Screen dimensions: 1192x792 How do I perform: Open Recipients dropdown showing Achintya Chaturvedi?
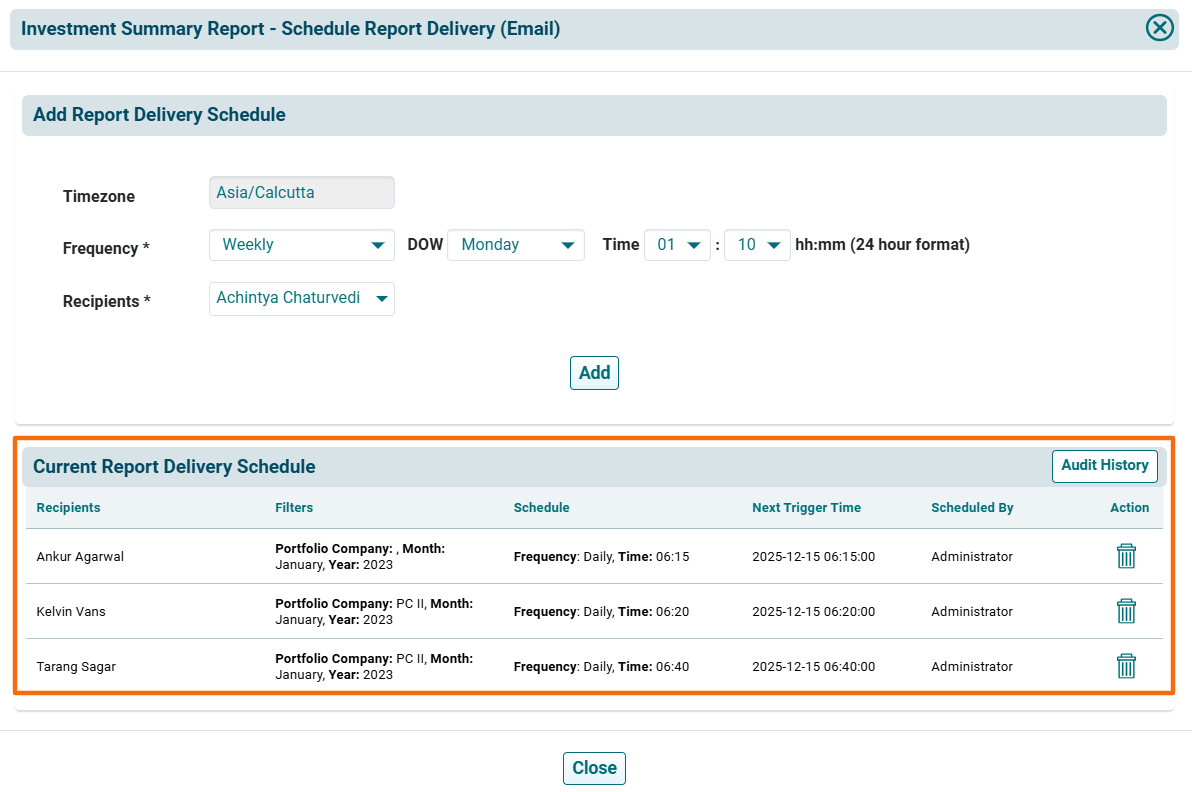[301, 299]
